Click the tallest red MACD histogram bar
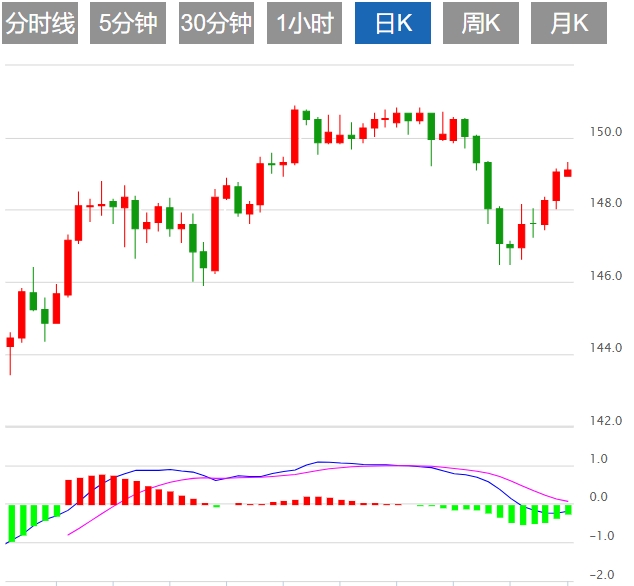The height and width of the screenshot is (586, 634). click(x=102, y=490)
